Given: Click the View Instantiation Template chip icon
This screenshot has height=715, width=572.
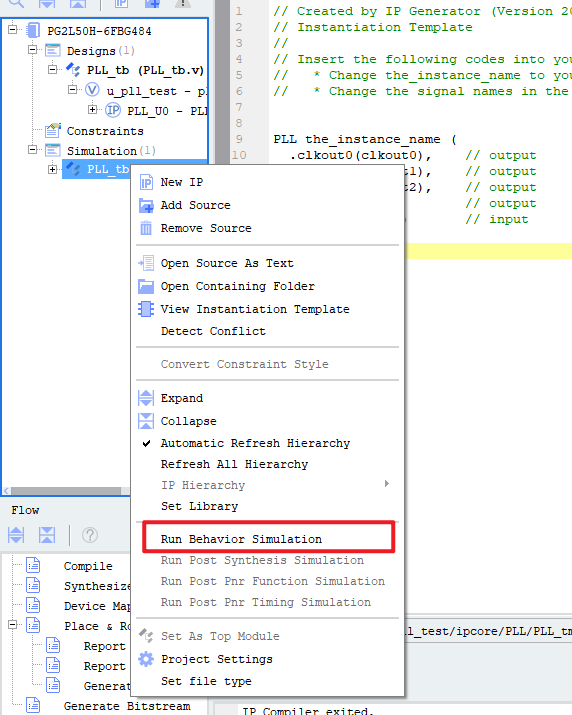Looking at the screenshot, I should click(146, 309).
